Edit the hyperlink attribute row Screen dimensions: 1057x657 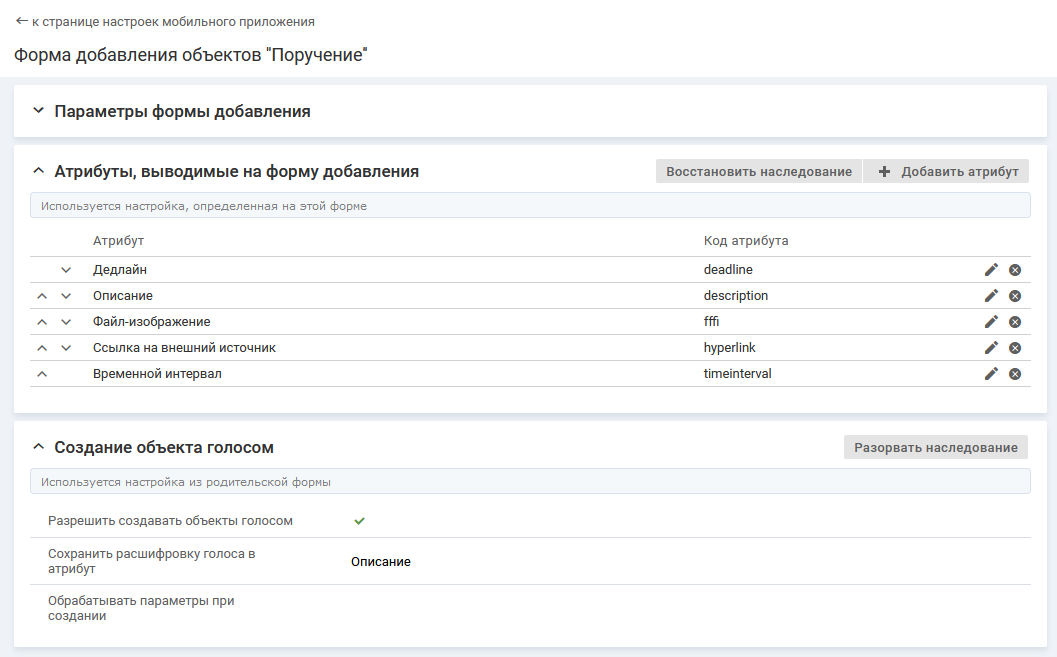(991, 348)
